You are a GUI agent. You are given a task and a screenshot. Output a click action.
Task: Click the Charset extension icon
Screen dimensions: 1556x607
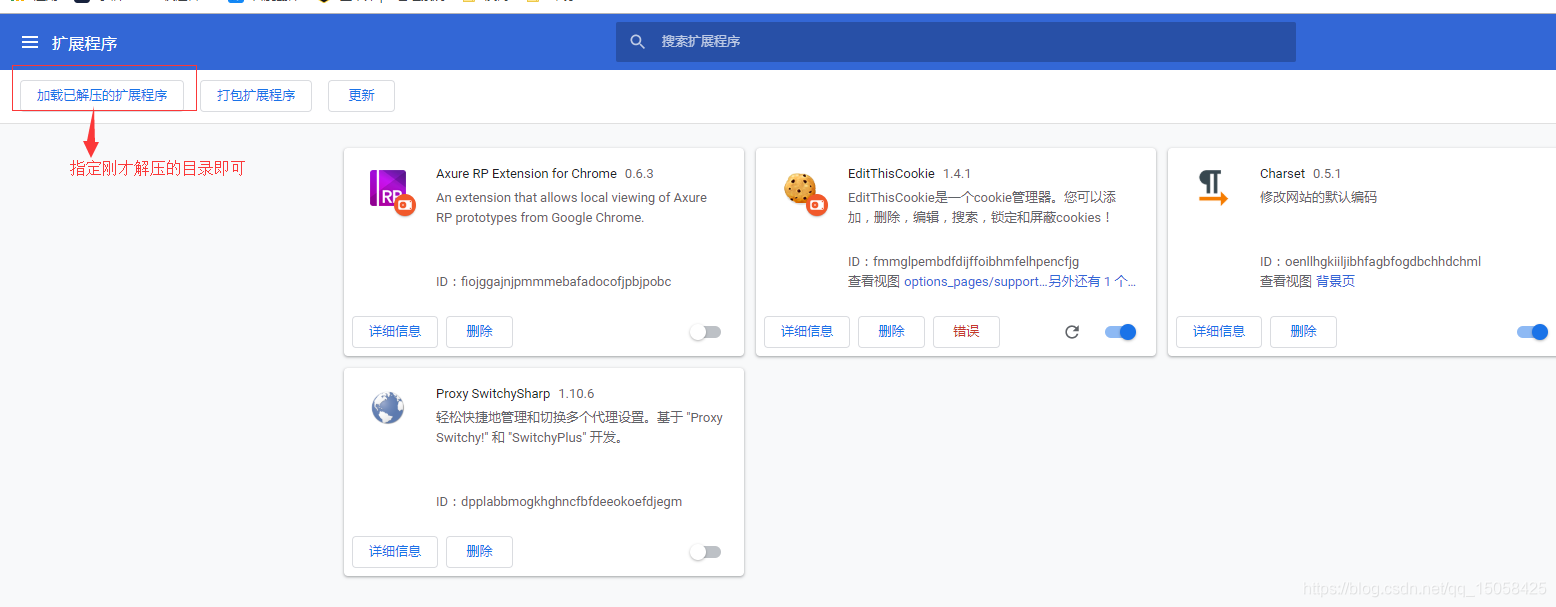(x=1212, y=187)
